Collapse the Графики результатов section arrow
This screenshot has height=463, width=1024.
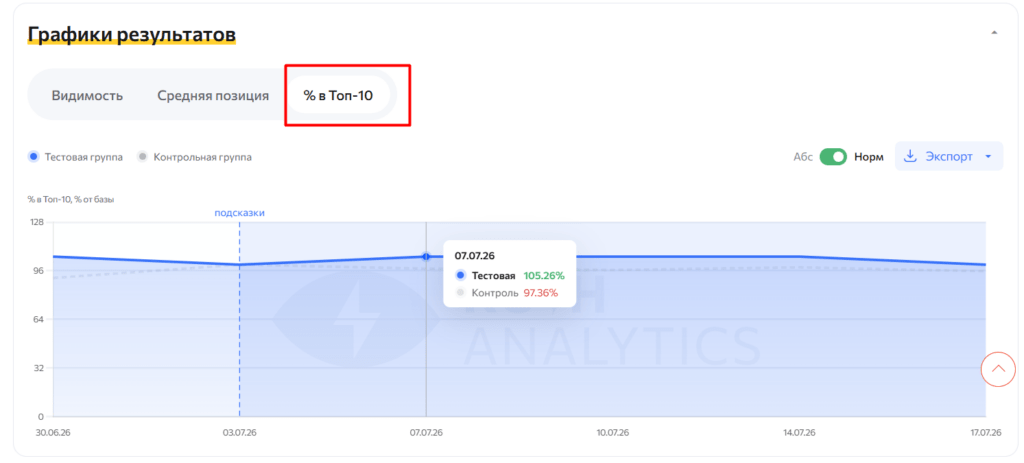[x=994, y=32]
